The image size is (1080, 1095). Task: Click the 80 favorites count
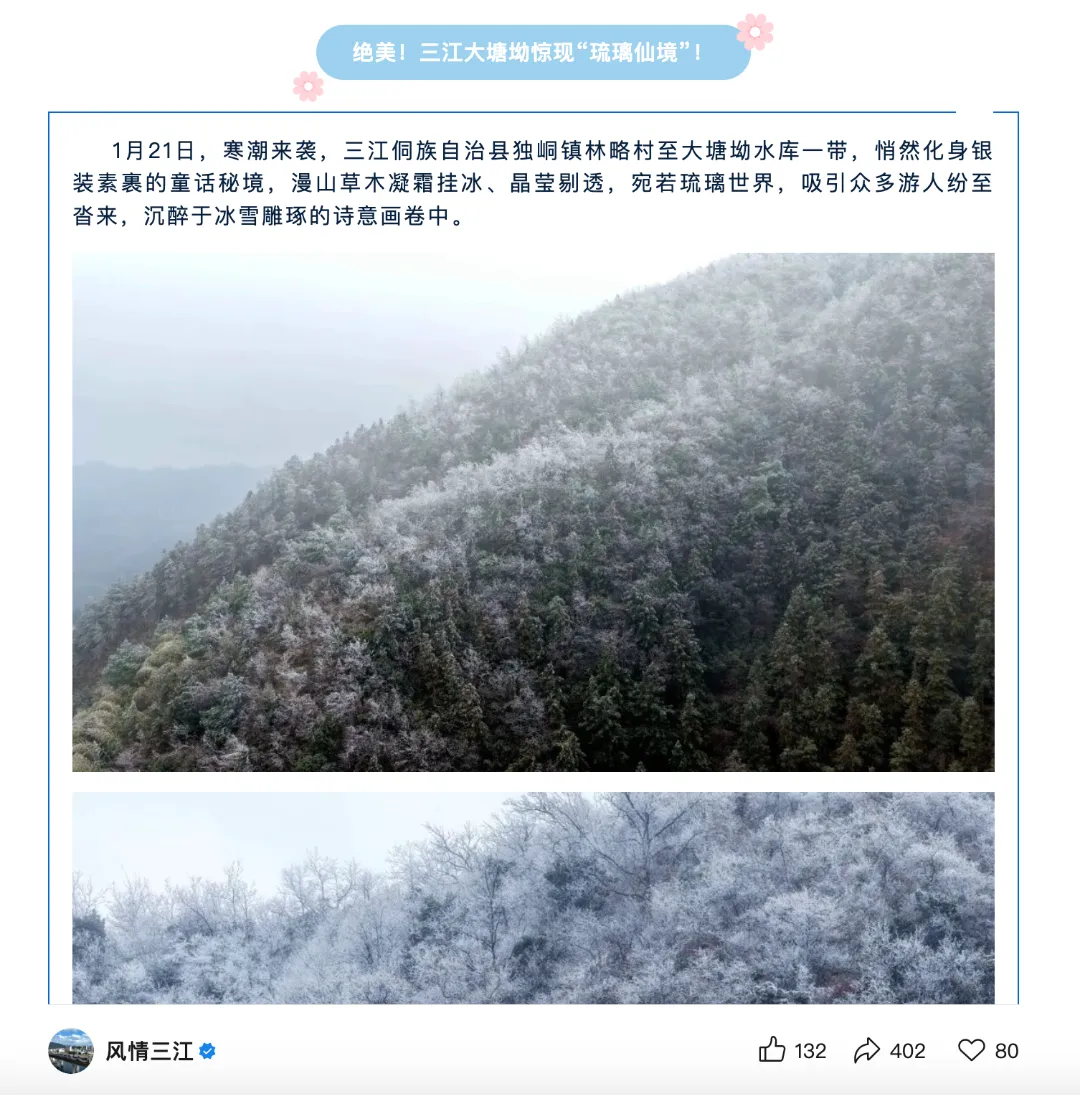[x=1006, y=1051]
